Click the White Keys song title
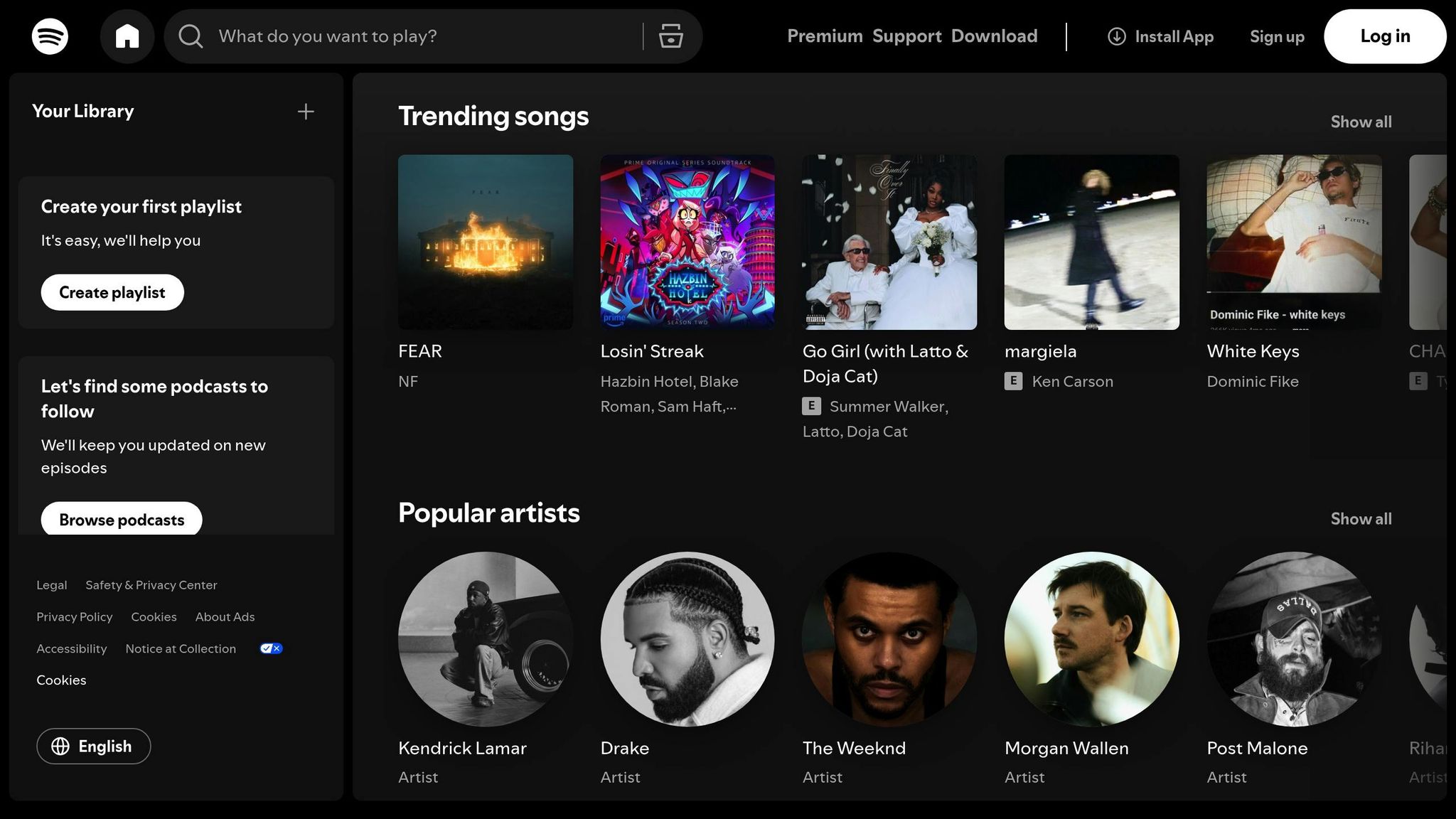 coord(1253,351)
